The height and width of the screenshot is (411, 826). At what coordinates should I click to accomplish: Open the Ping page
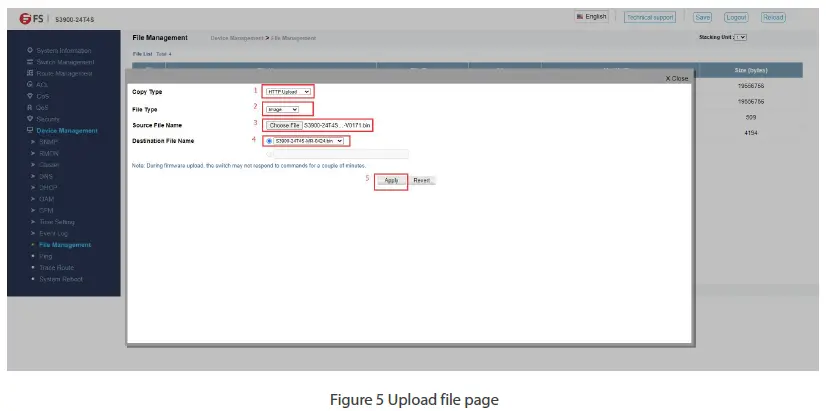46,256
